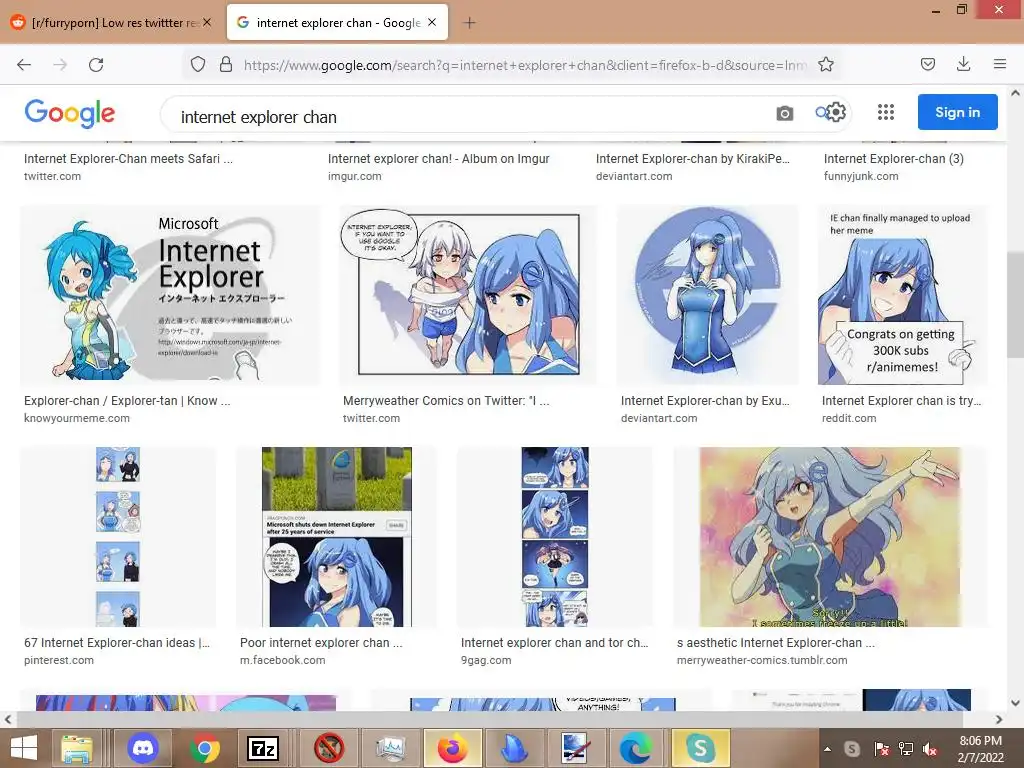Open '67 Internet Explorer-chan ideas' link
Viewport: 1024px width, 768px height.
117,643
